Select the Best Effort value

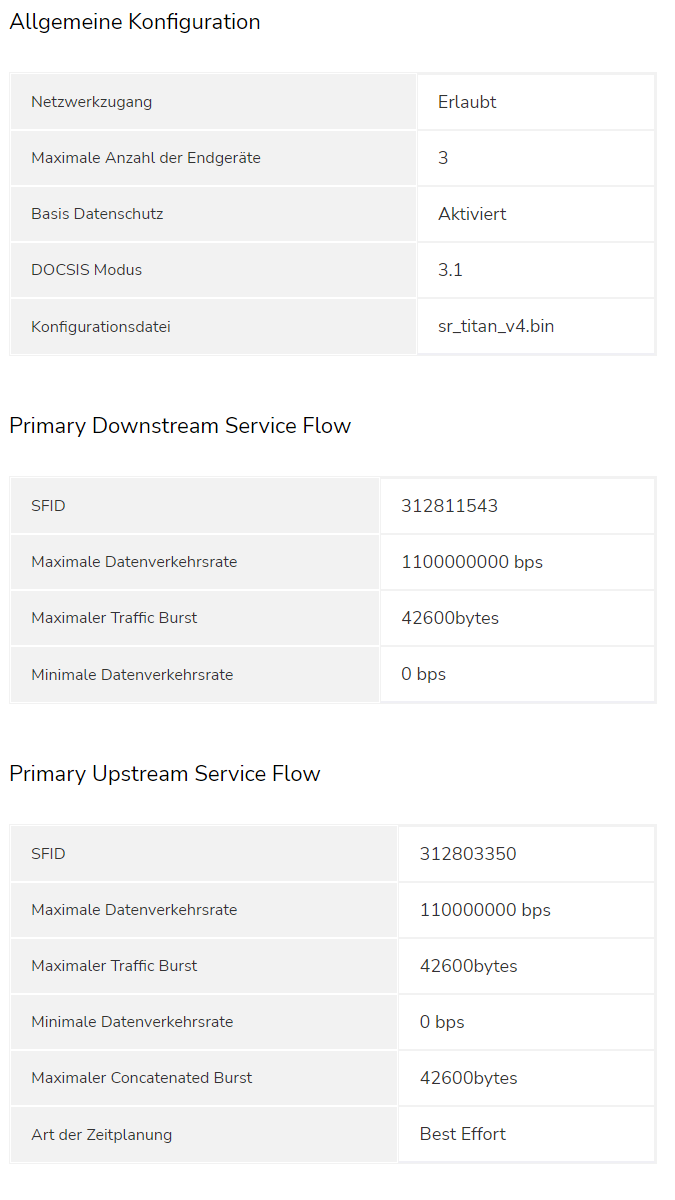click(463, 1134)
